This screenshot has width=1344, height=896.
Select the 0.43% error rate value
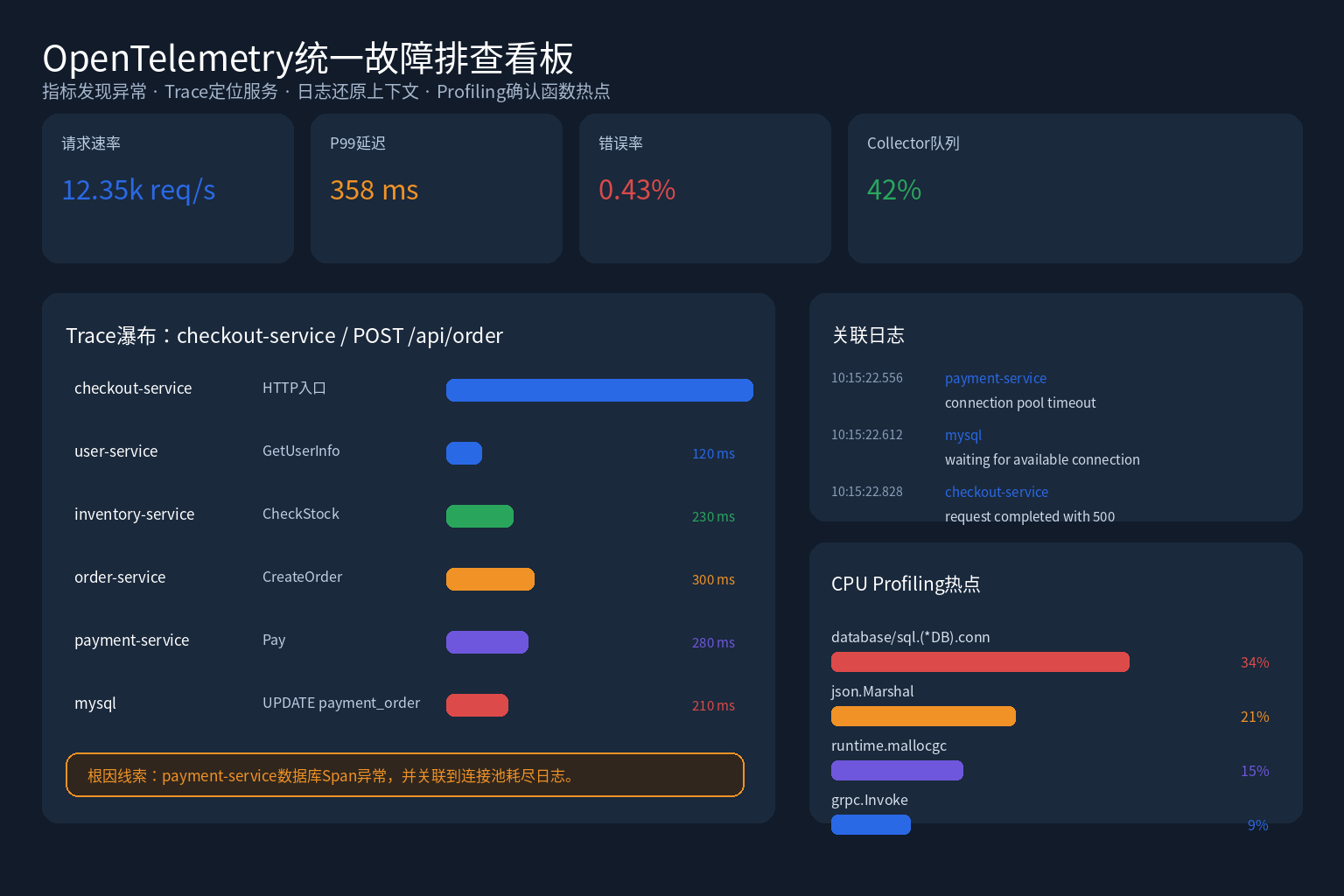click(x=637, y=190)
